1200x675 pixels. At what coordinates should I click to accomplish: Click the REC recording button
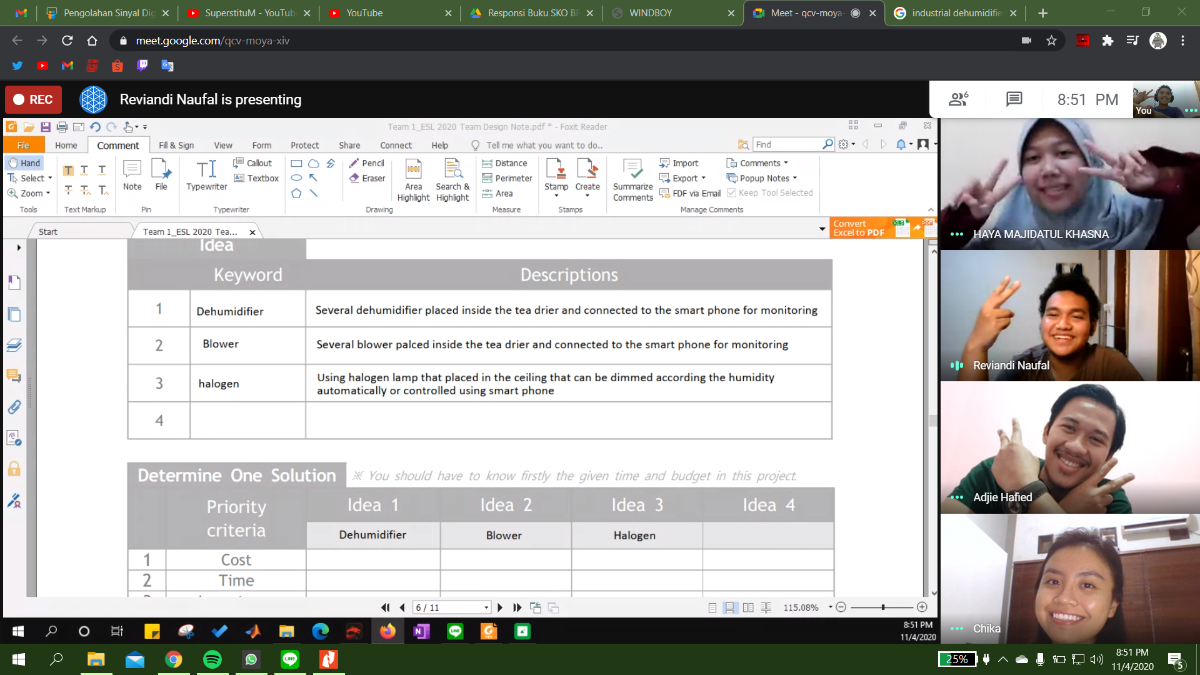33,99
